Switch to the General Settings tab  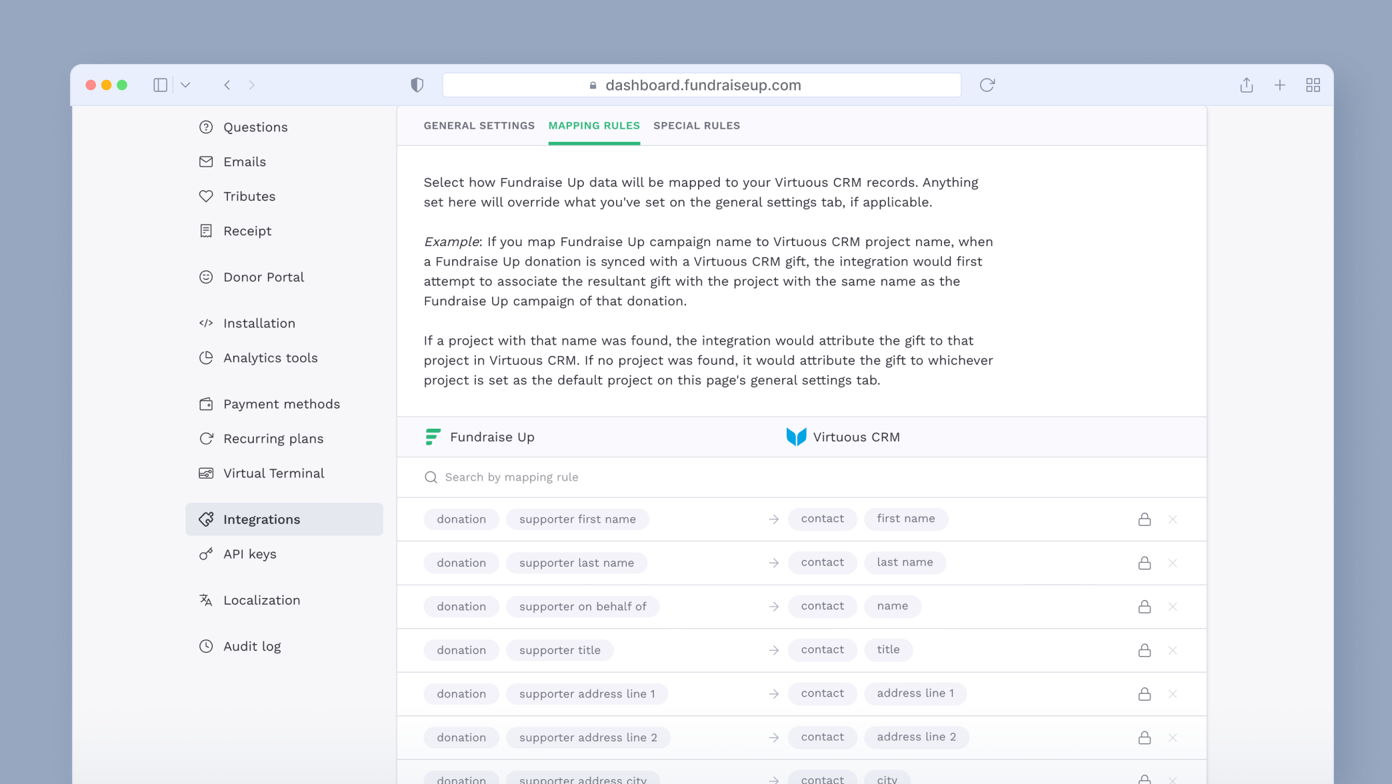[479, 125]
